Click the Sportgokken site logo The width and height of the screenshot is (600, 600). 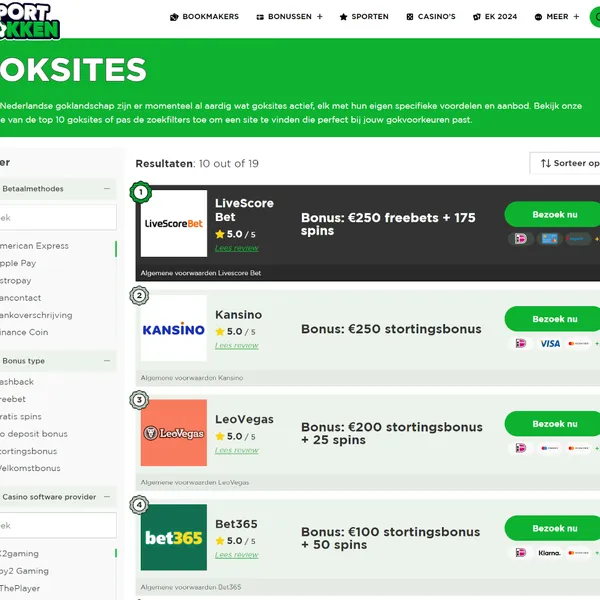(30, 21)
